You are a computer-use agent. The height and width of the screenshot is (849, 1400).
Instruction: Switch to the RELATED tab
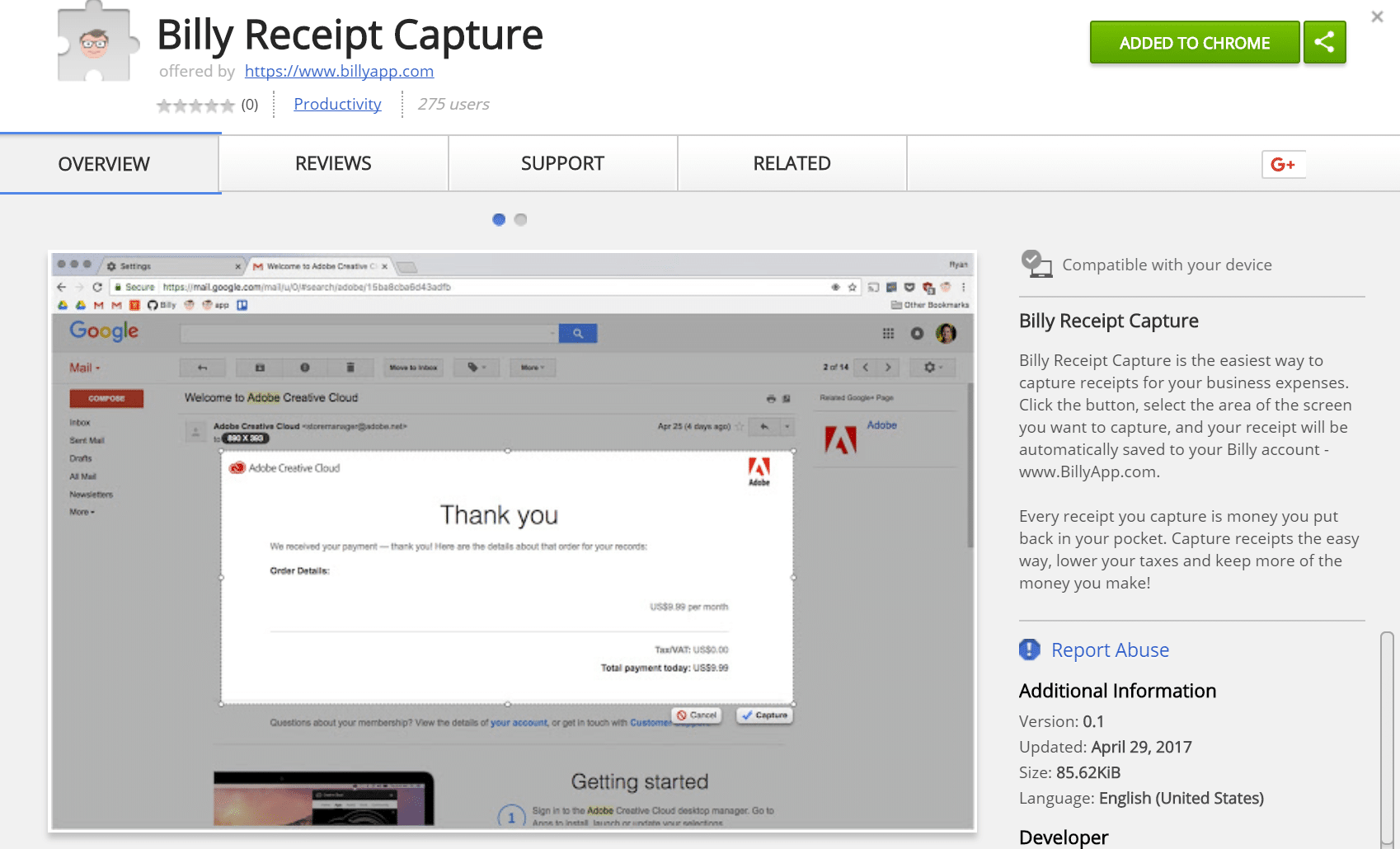pyautogui.click(x=792, y=164)
